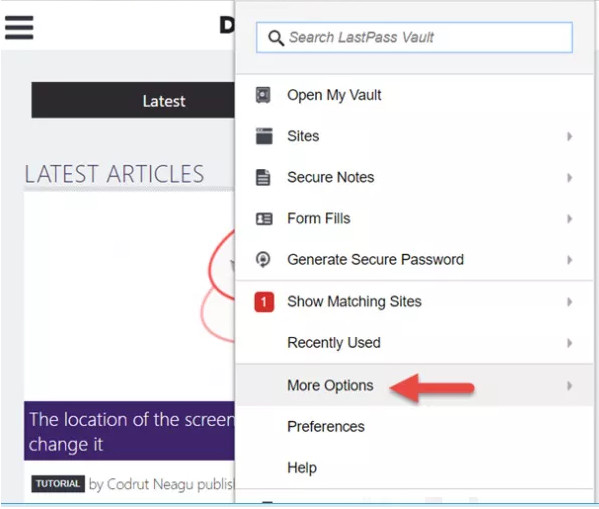Open LastPass Preferences

point(414,426)
